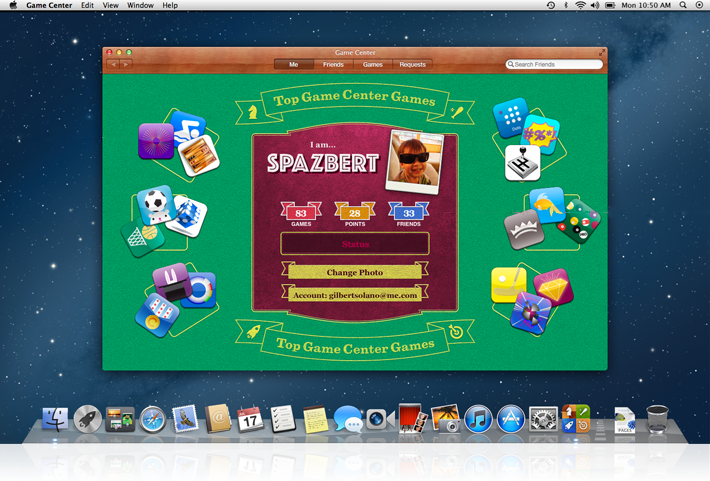Screen dimensions: 710x481
Task: Go forward with the toolbar forward arrow
Action: tap(126, 64)
